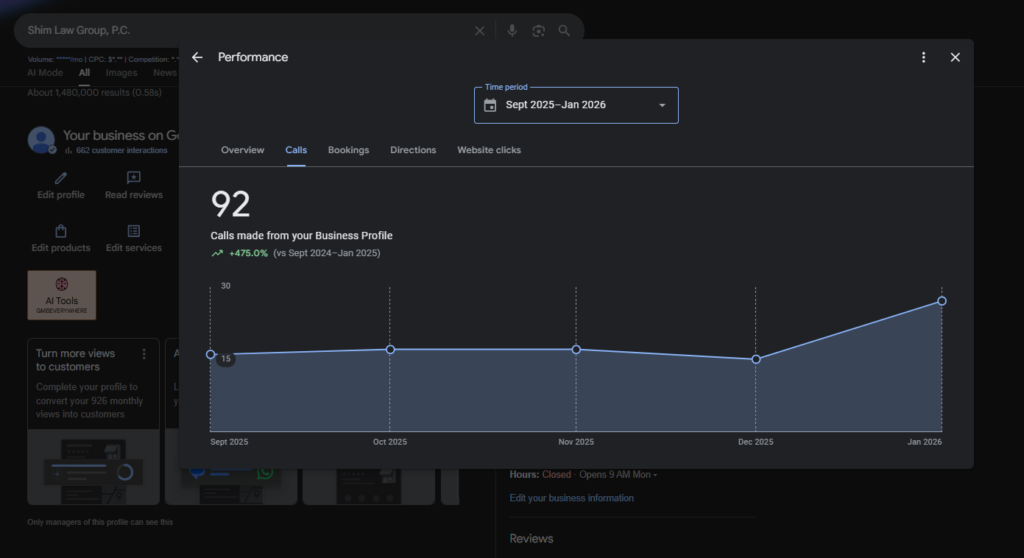Image resolution: width=1024 pixels, height=558 pixels.
Task: Click the +475.0% change value
Action: 248,254
